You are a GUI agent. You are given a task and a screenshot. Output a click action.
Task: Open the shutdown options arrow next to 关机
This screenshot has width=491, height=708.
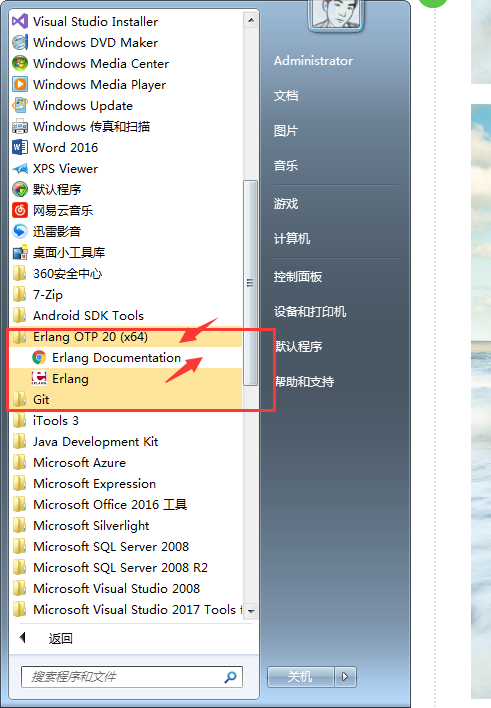coord(346,676)
